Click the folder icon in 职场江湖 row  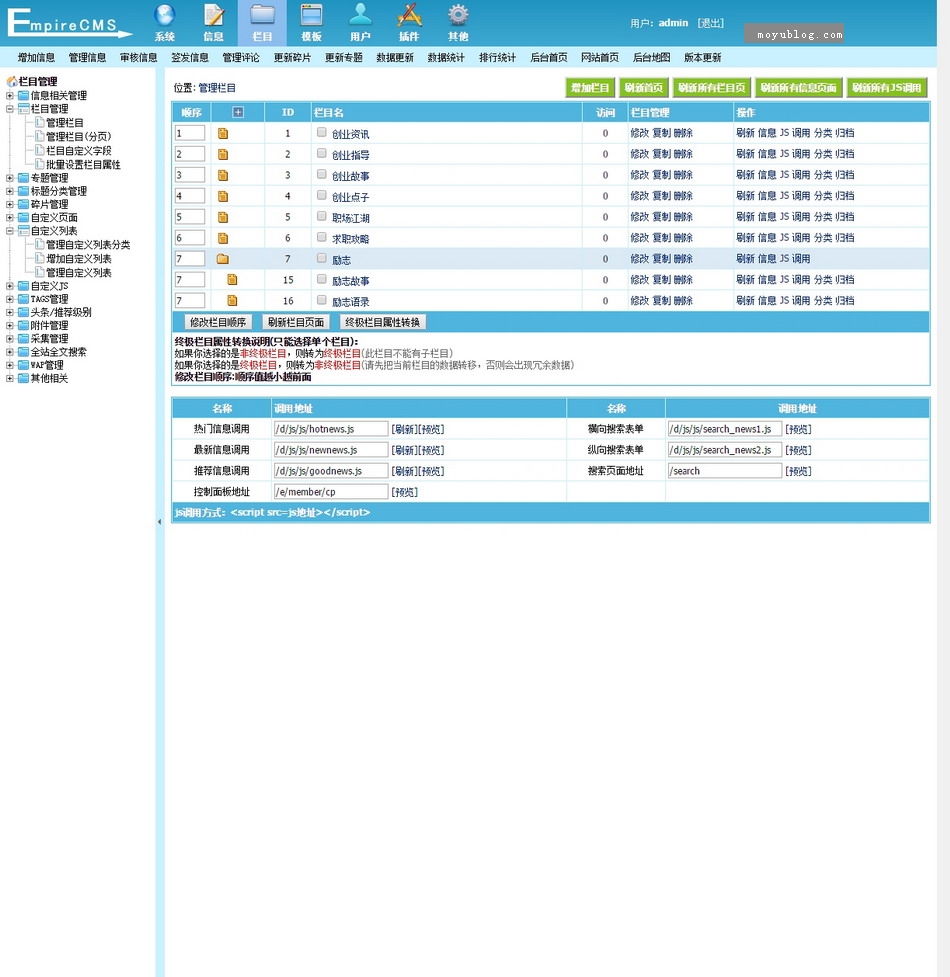coord(223,217)
